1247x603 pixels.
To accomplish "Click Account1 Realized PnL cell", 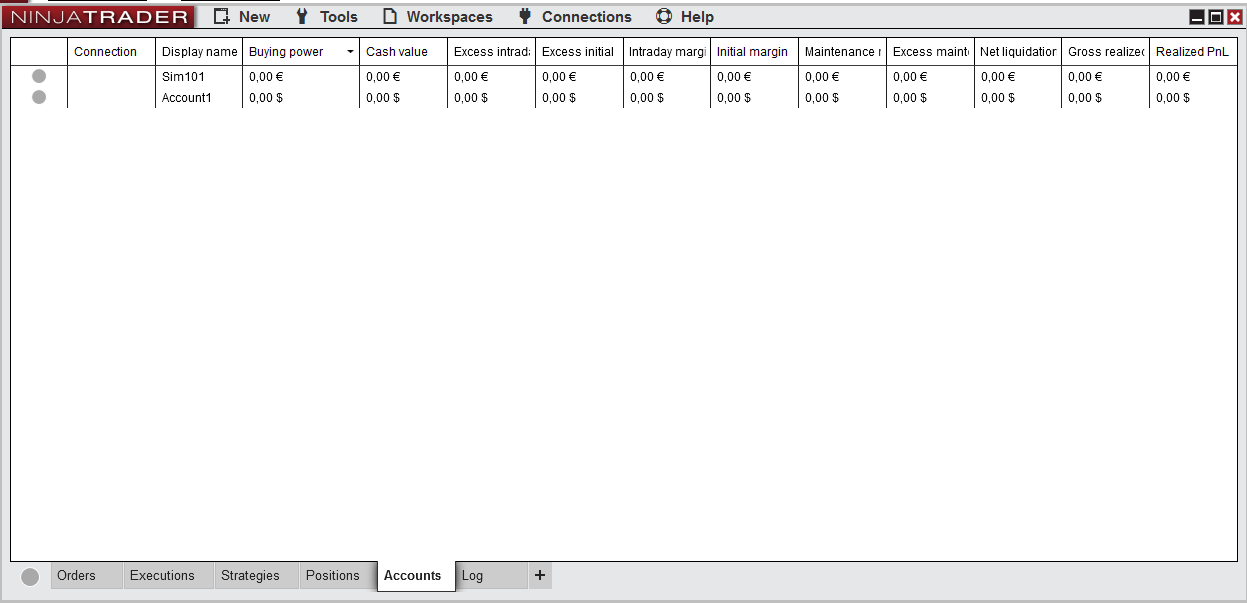I will tap(1193, 98).
